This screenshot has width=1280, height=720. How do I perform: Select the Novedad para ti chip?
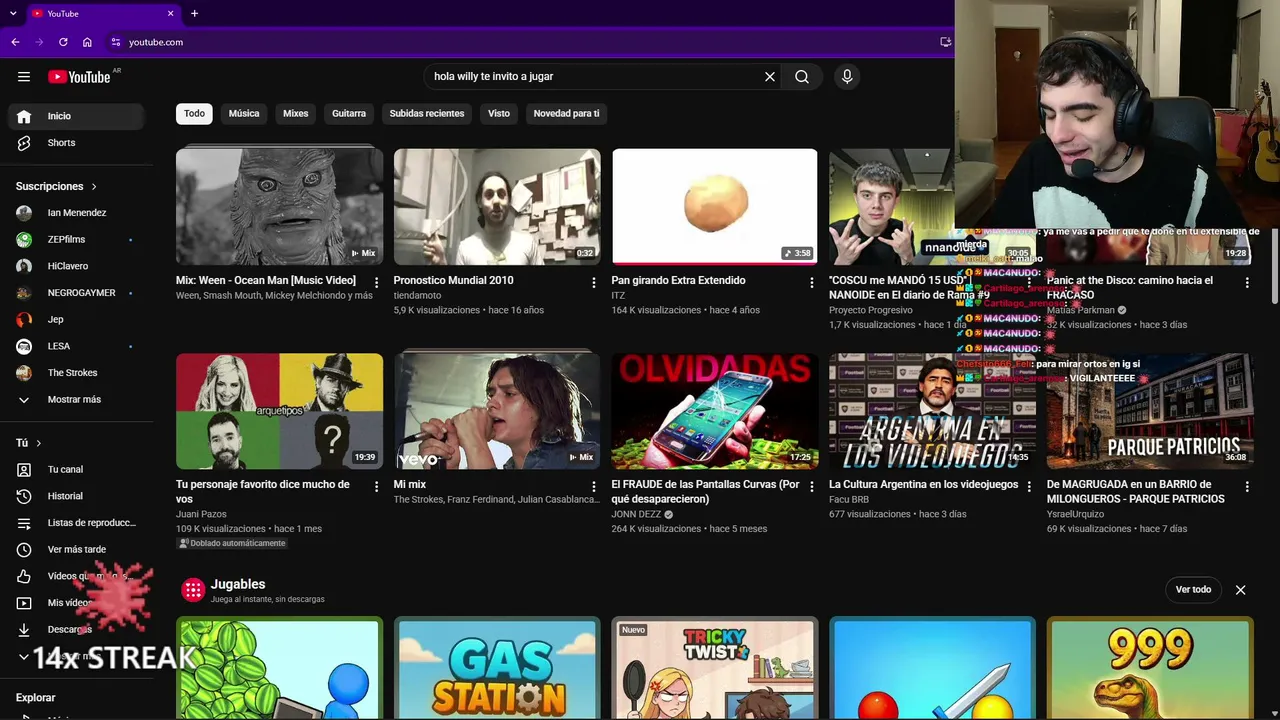566,114
